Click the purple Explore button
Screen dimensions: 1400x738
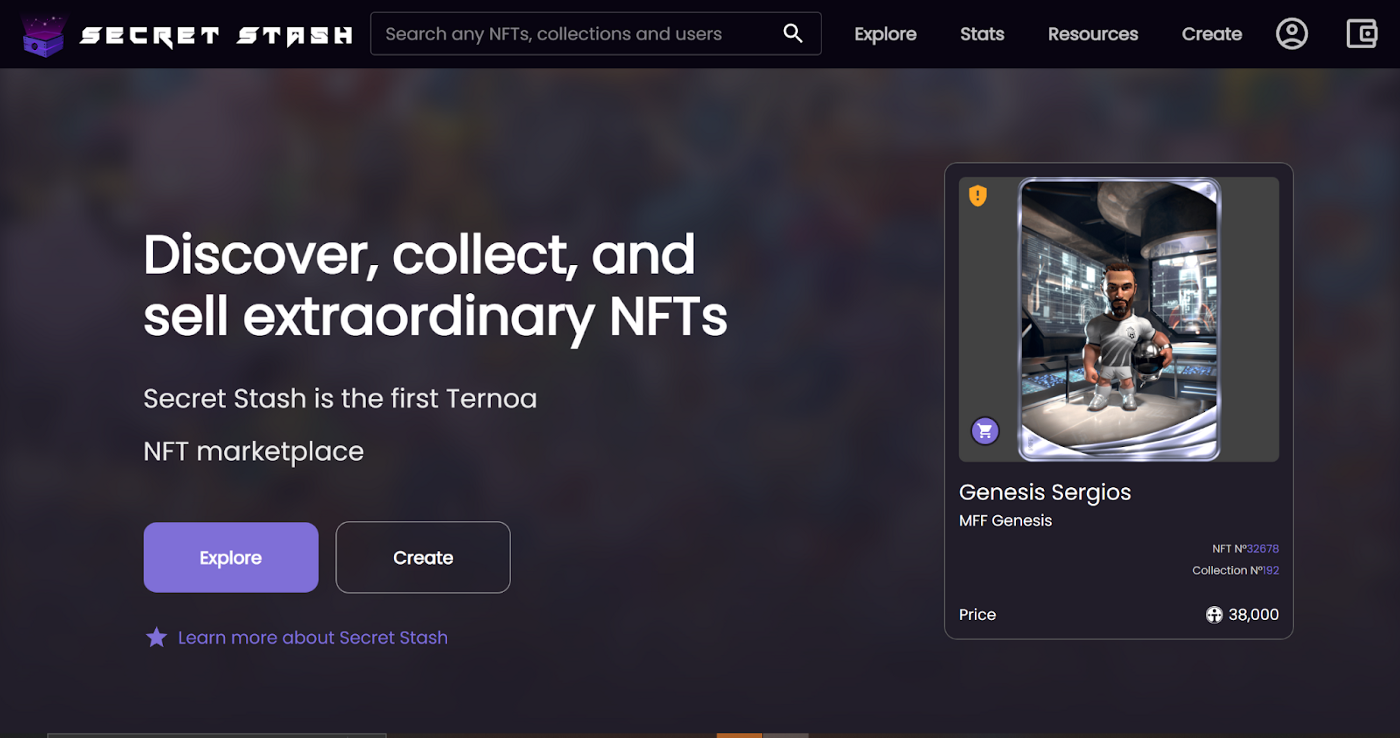[231, 557]
